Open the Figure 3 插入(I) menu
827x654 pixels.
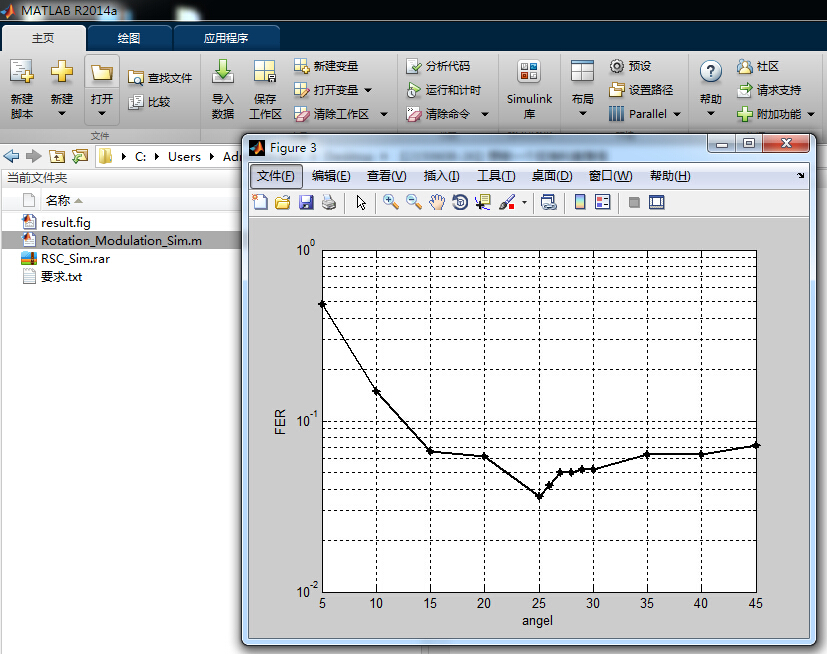441,176
